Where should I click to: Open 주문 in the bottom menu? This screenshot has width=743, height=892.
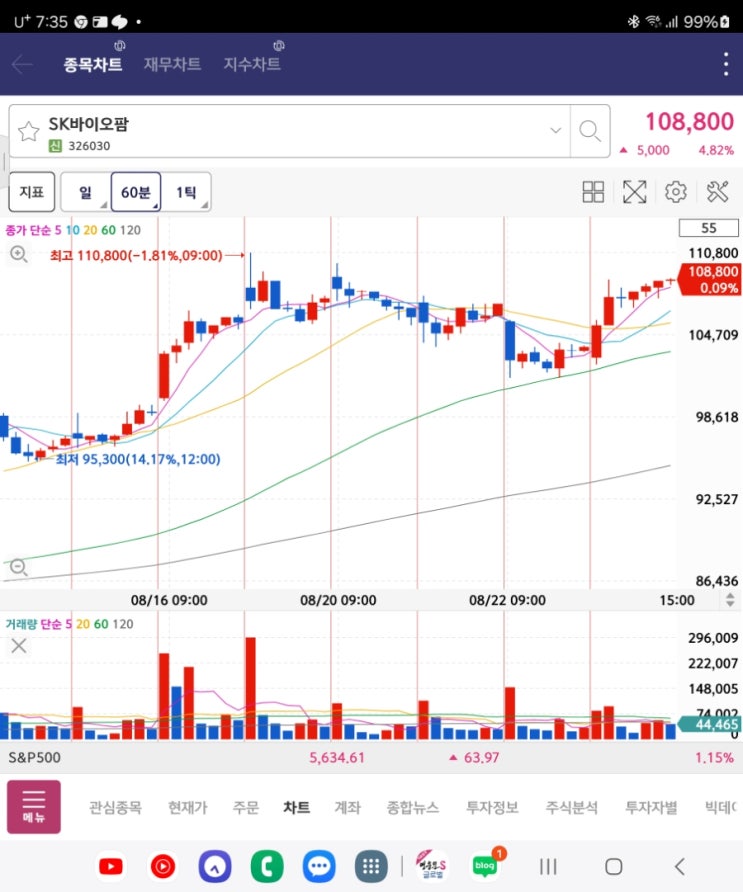point(246,807)
